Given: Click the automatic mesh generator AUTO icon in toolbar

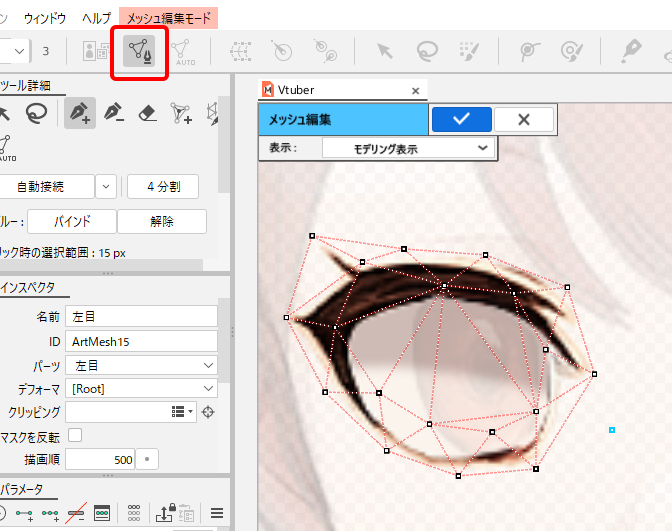Looking at the screenshot, I should pos(181,51).
